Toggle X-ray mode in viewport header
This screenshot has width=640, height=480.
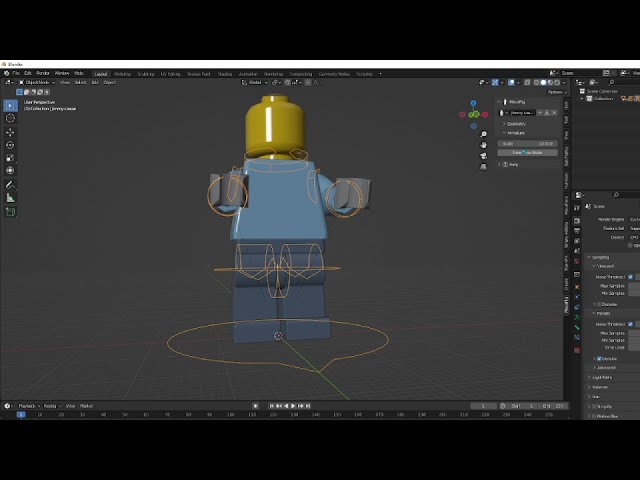pos(527,82)
